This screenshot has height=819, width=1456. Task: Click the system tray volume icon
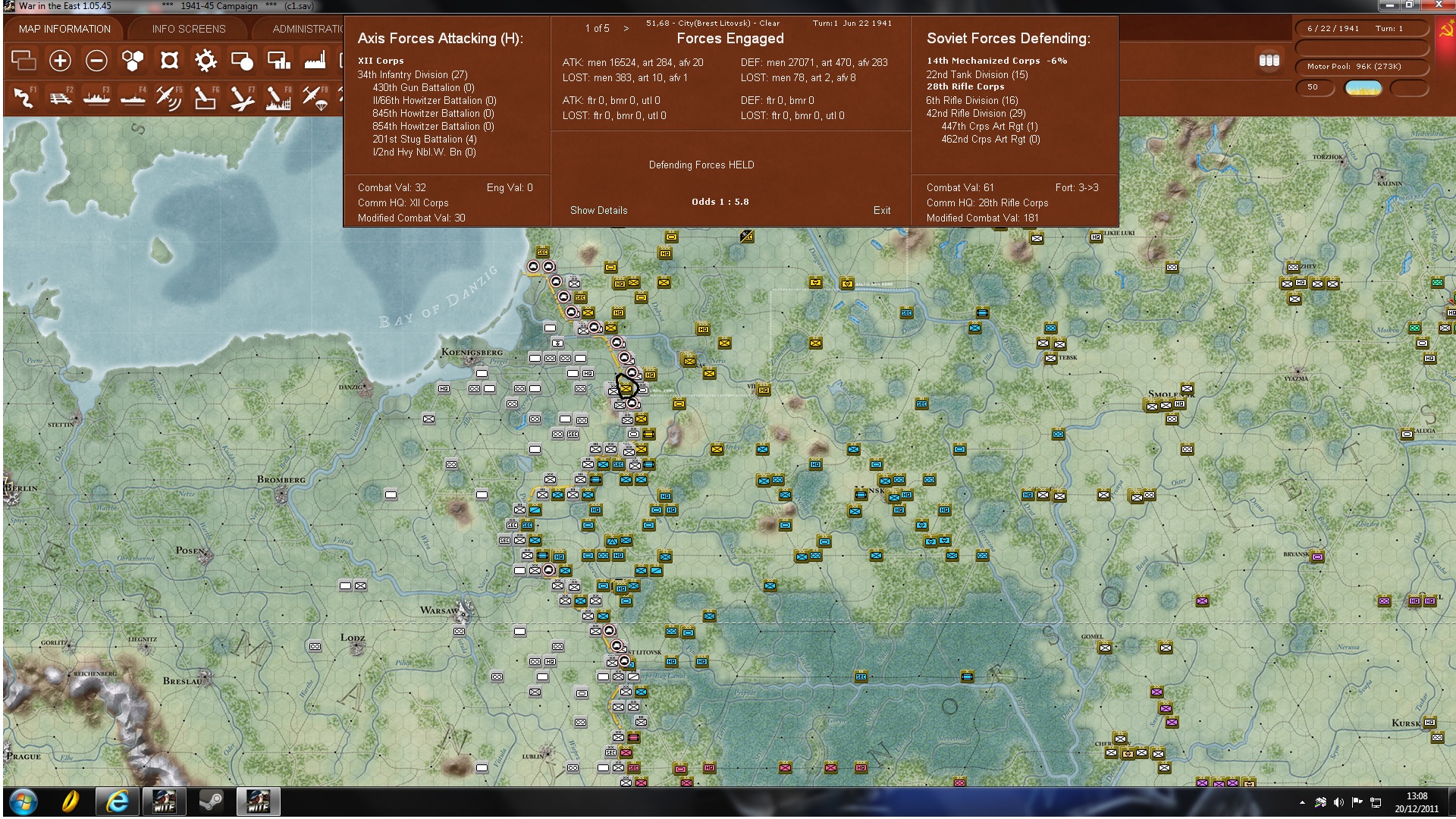click(1338, 802)
